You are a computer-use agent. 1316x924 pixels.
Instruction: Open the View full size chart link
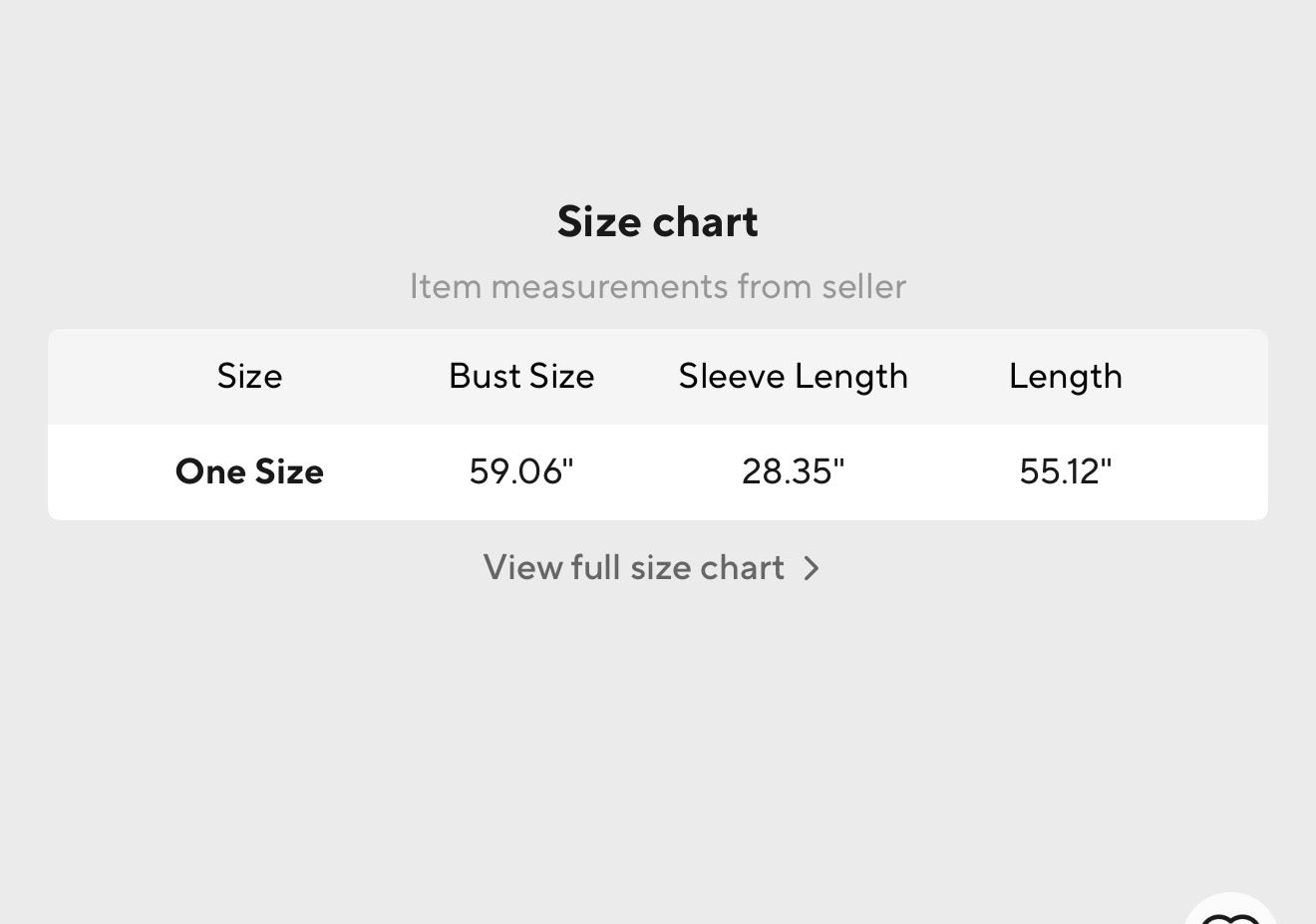[x=634, y=568]
